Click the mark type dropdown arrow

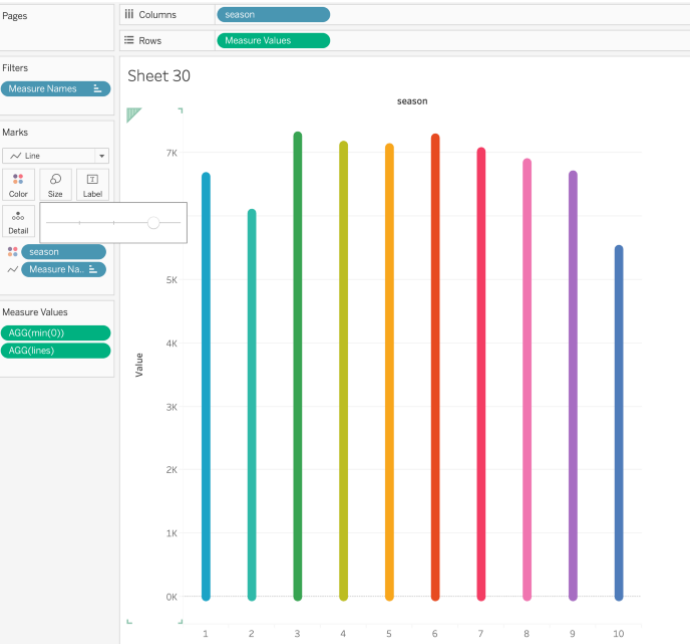click(x=102, y=156)
